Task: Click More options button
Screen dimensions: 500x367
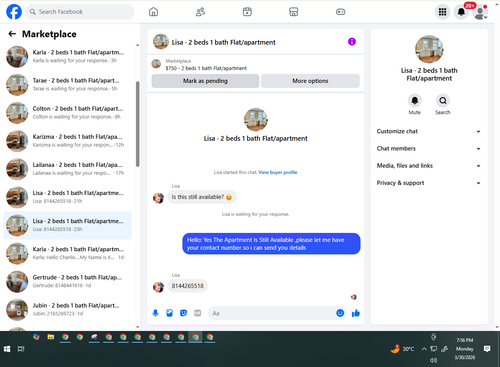Action: point(310,81)
